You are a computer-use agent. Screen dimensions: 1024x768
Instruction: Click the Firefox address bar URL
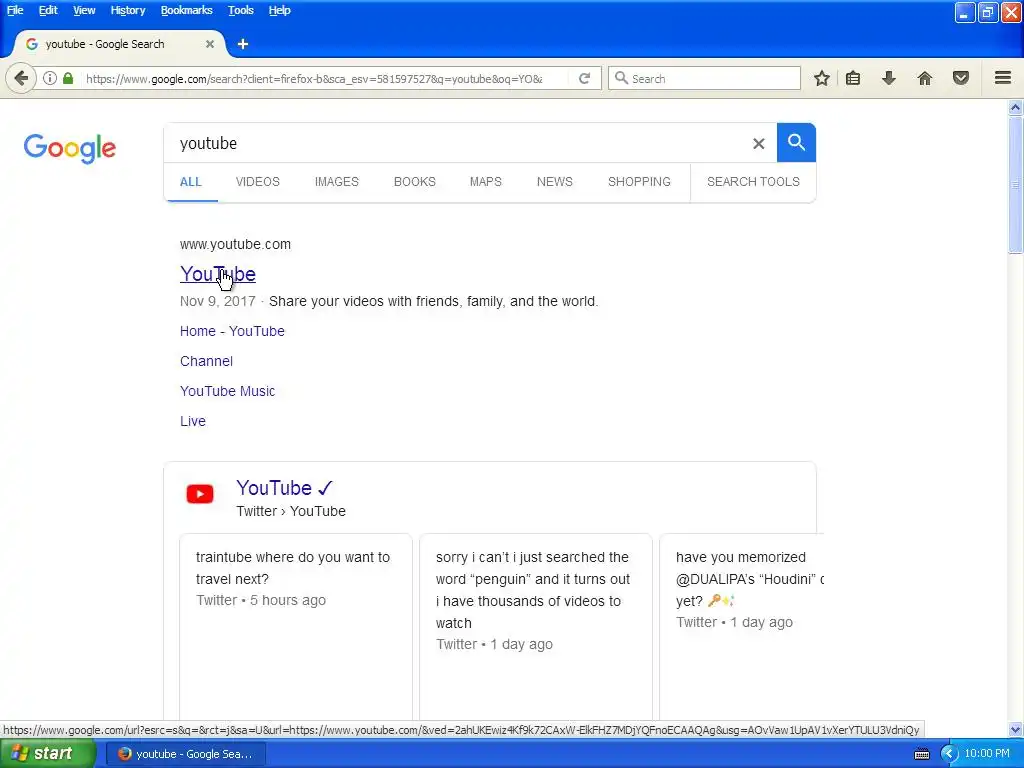(x=314, y=79)
